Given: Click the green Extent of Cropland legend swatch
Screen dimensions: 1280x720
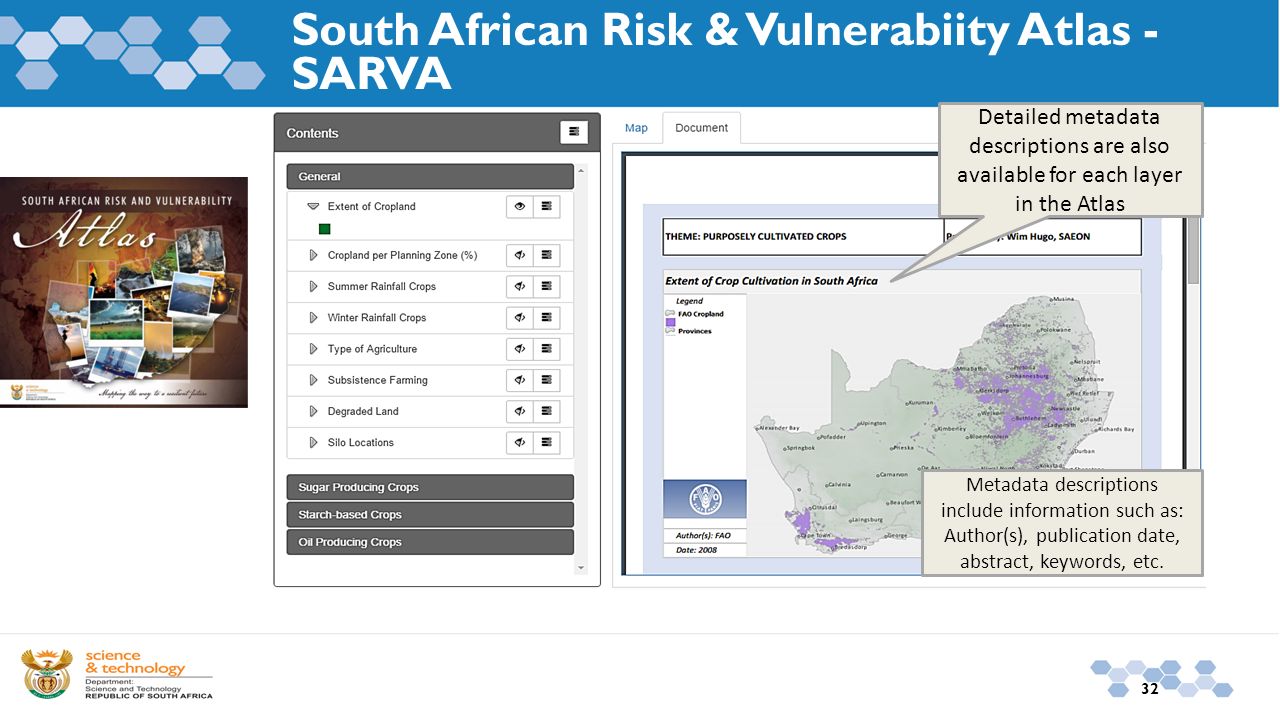Looking at the screenshot, I should [x=325, y=229].
